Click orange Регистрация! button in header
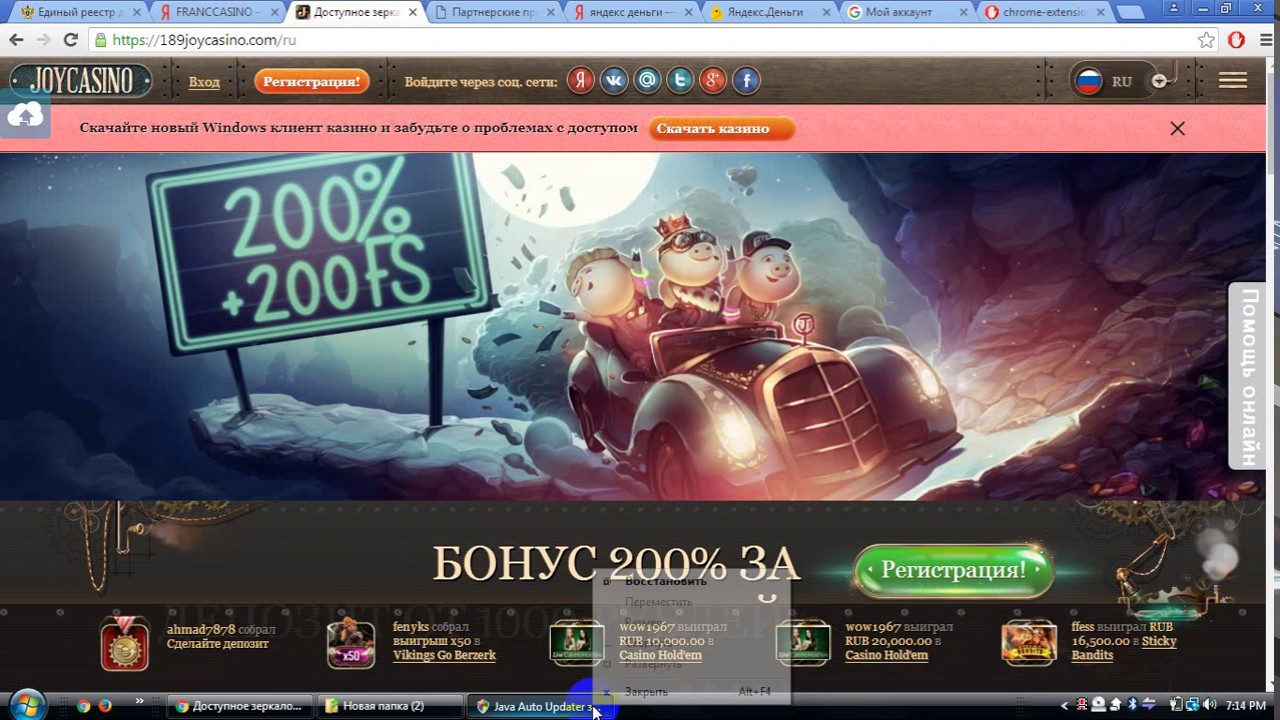1280x720 pixels. [x=312, y=82]
